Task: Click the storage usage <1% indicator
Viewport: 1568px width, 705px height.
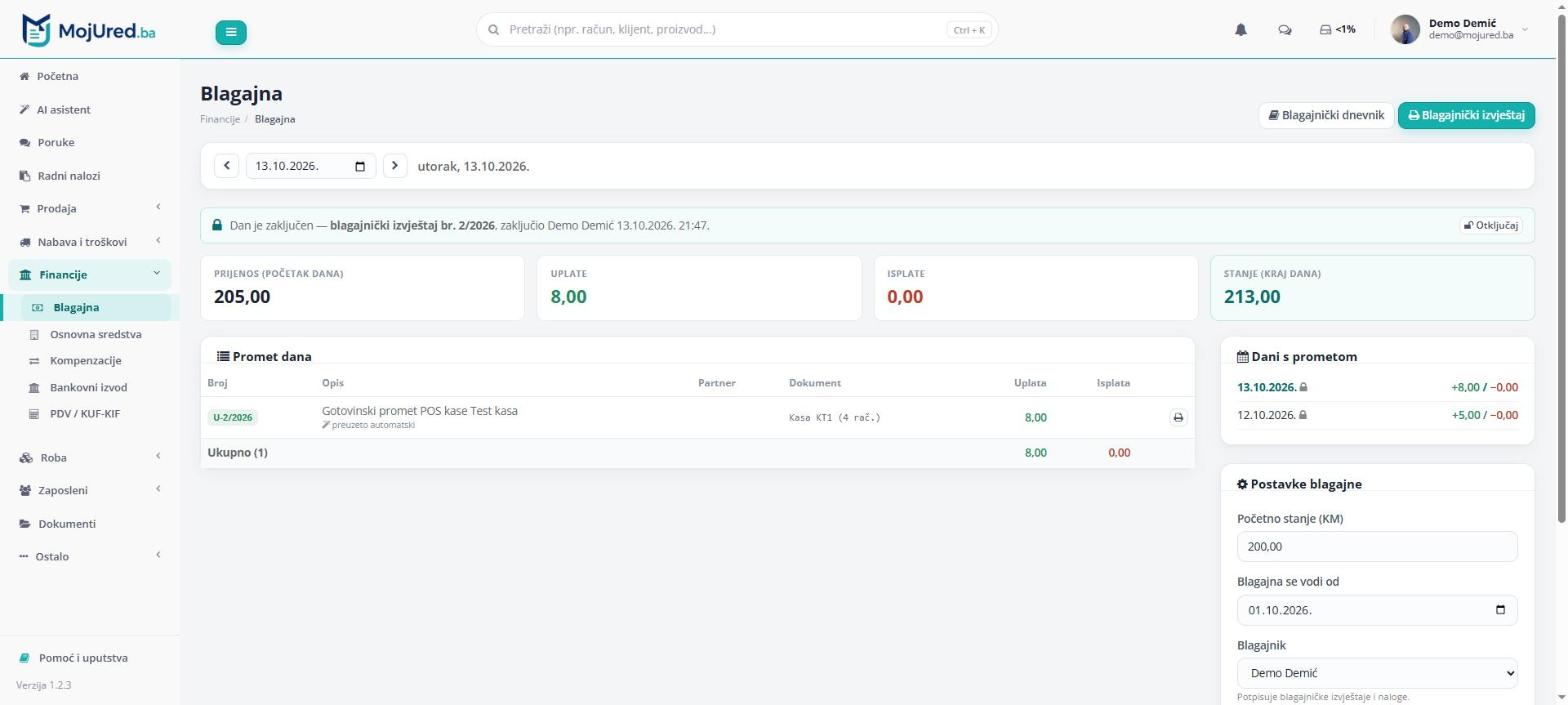Action: 1337,30
